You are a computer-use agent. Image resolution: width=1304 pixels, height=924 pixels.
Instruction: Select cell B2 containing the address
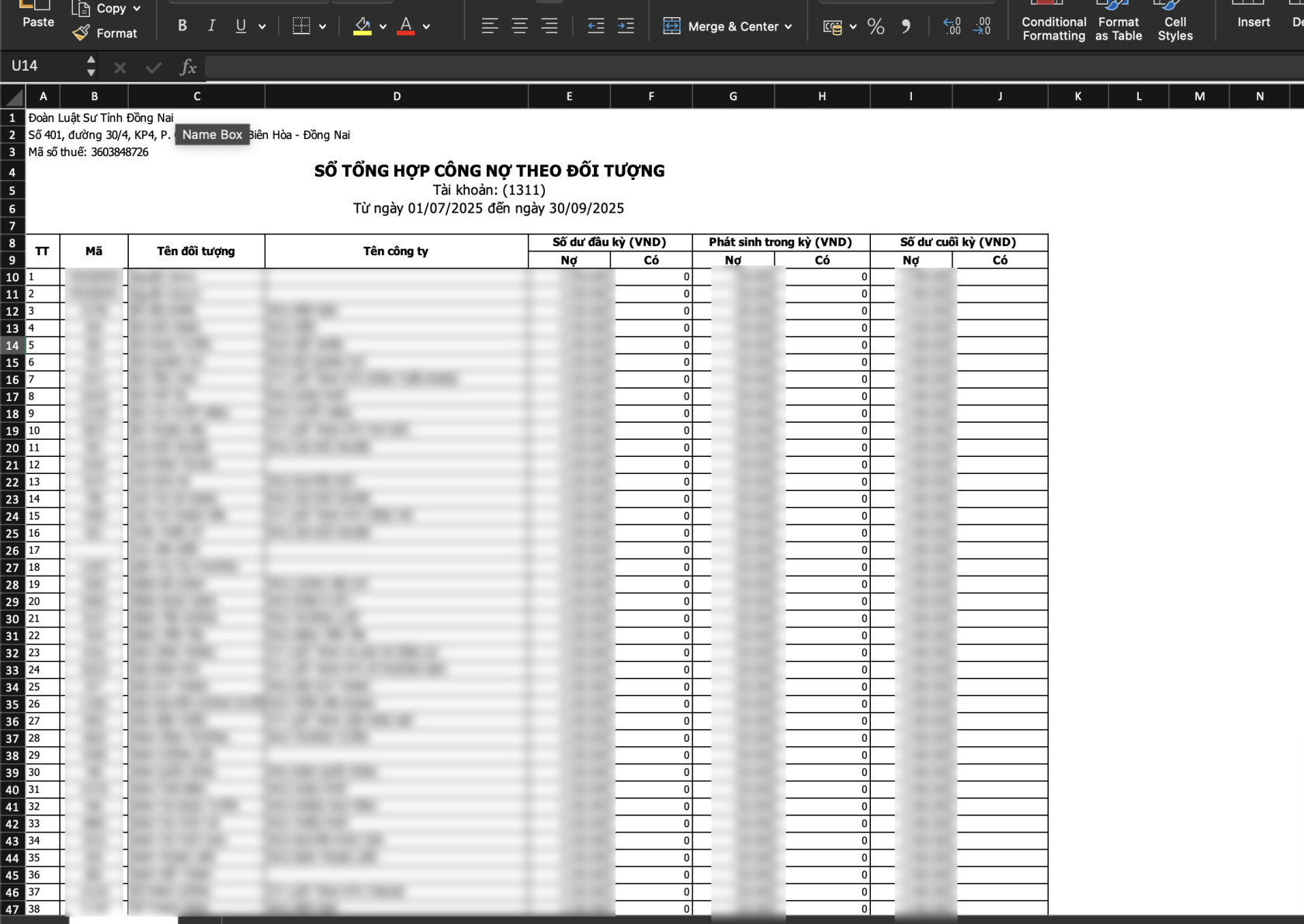[94, 134]
